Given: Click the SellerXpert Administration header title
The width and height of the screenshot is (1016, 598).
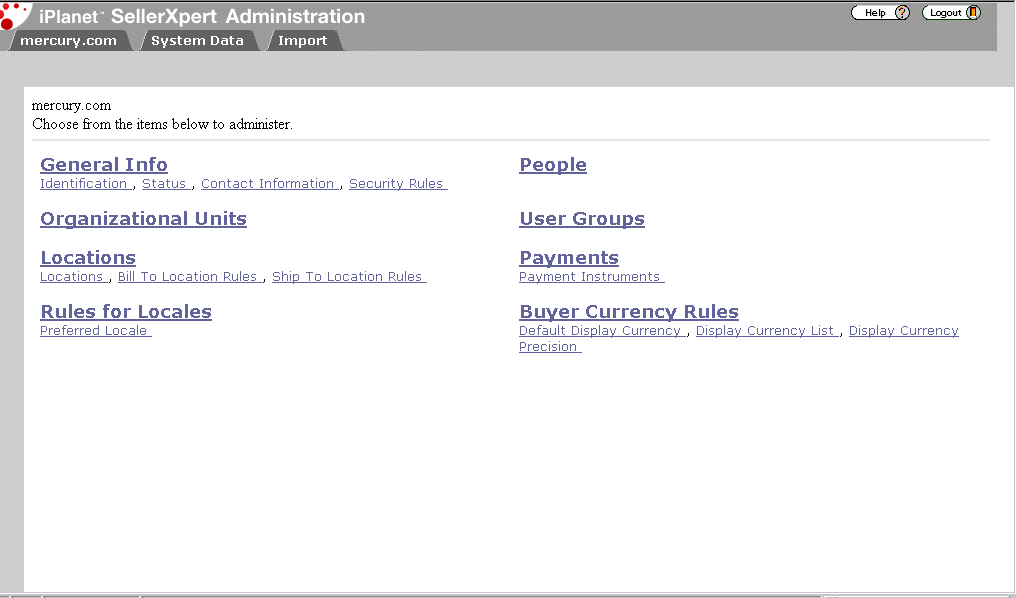Looking at the screenshot, I should click(x=238, y=16).
